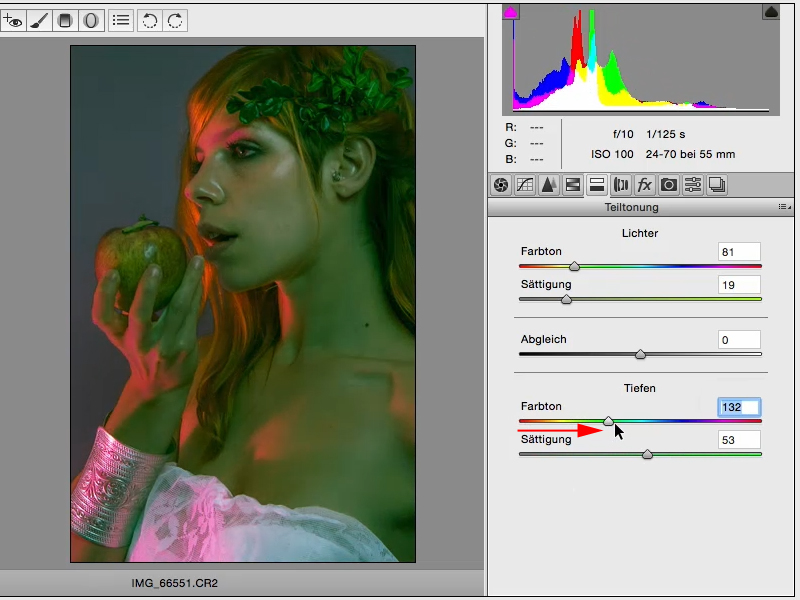This screenshot has width=800, height=600.
Task: Click the Abgleich label
Action: click(x=543, y=339)
